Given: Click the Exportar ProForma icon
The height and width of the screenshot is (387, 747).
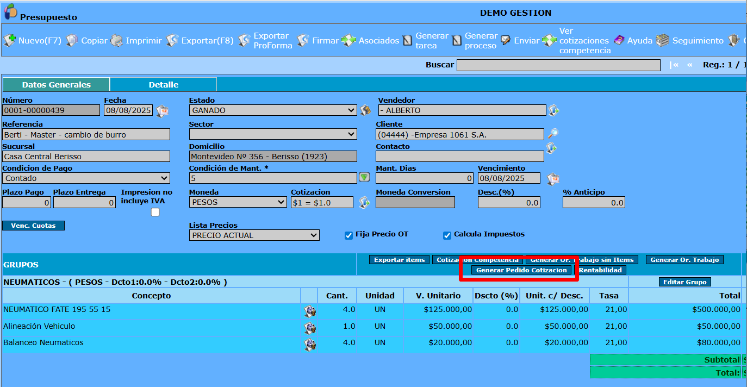Looking at the screenshot, I should click(x=244, y=41).
